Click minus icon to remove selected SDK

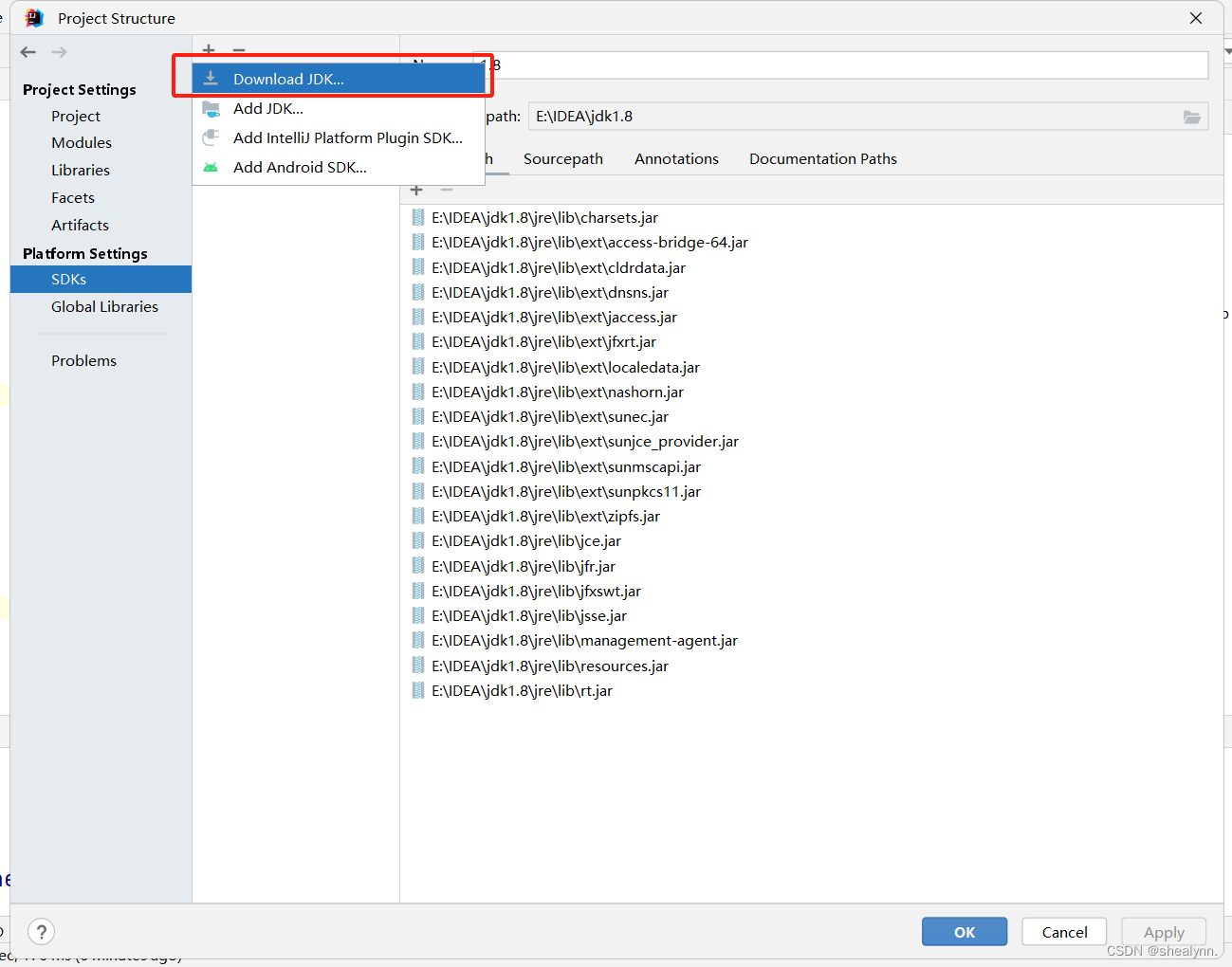pyautogui.click(x=238, y=50)
